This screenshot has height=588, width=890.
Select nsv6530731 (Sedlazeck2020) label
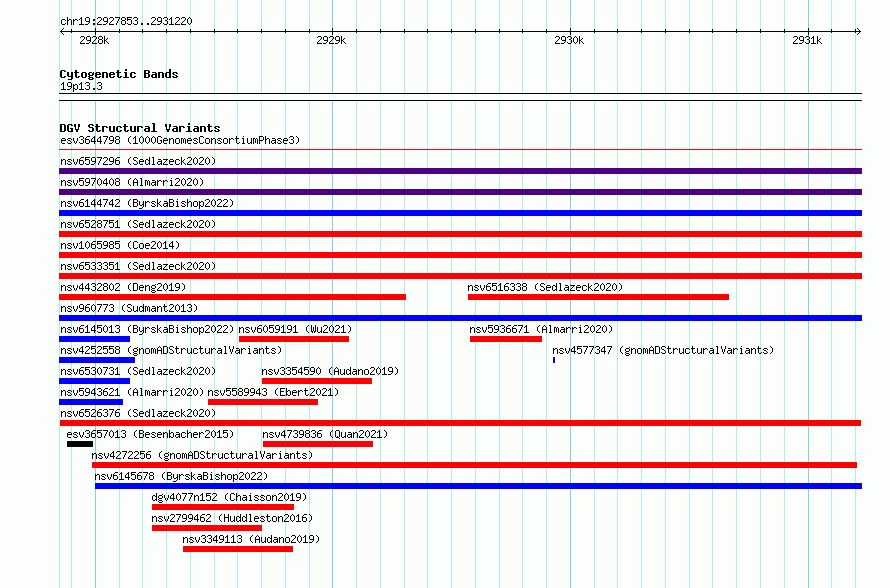click(138, 371)
